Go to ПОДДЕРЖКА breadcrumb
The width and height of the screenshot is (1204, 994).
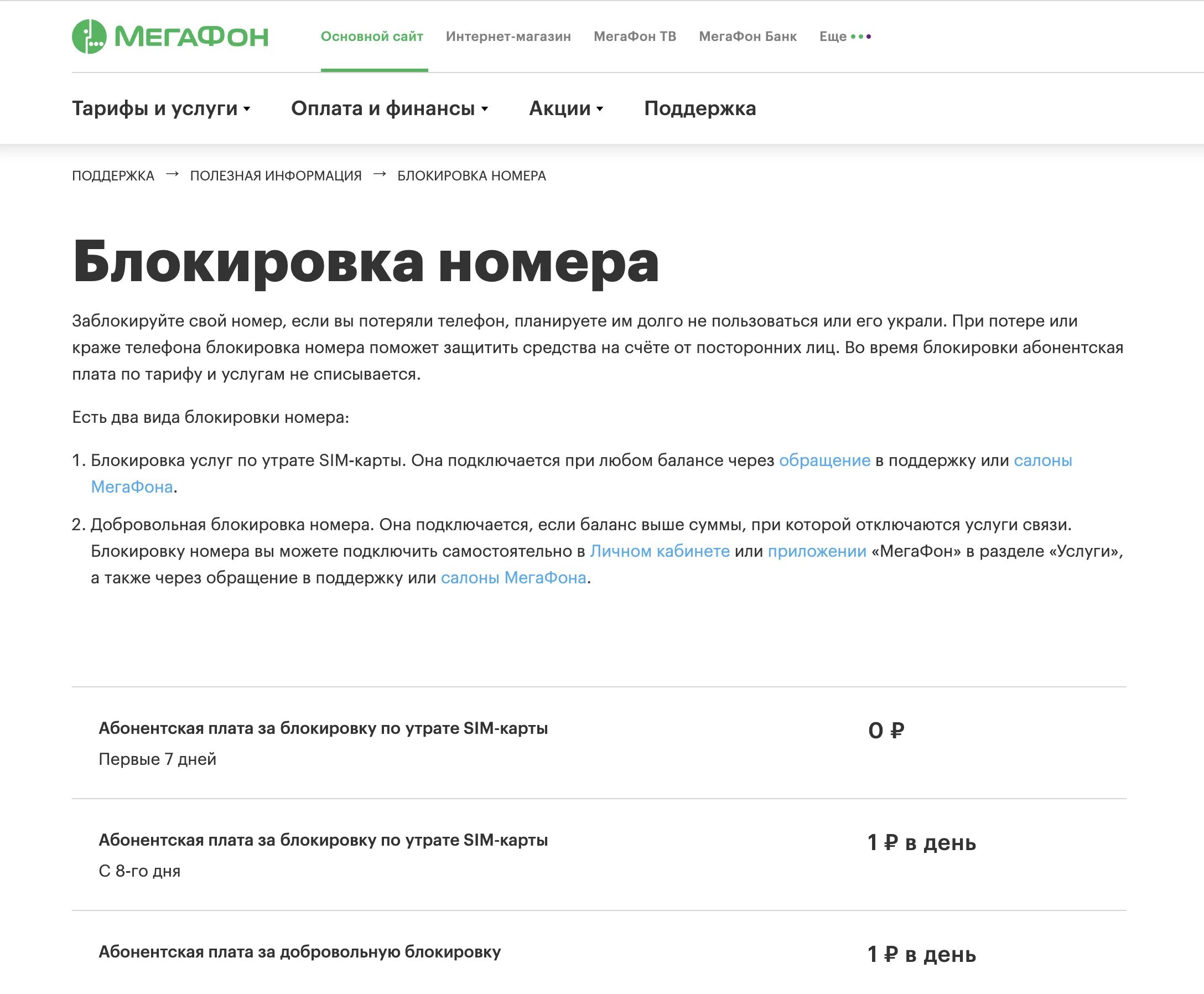coord(113,176)
